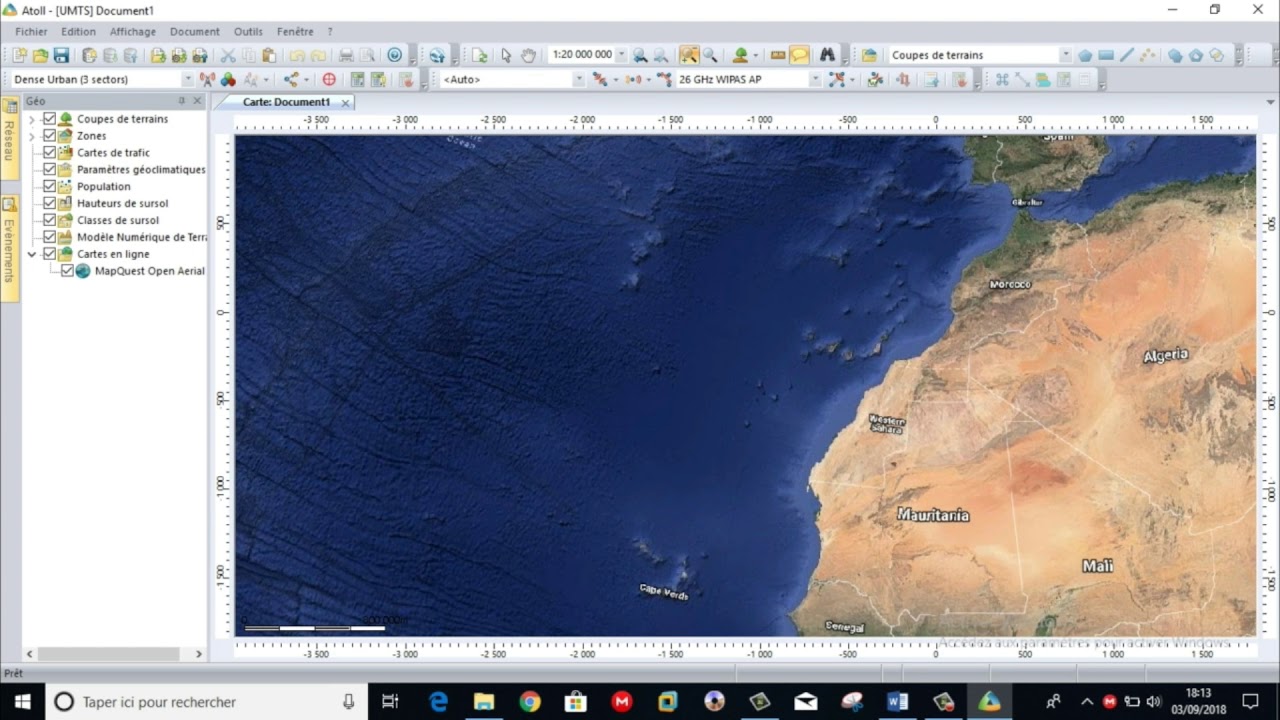Open the Fenêtre menu
Viewport: 1280px width, 720px height.
point(295,32)
